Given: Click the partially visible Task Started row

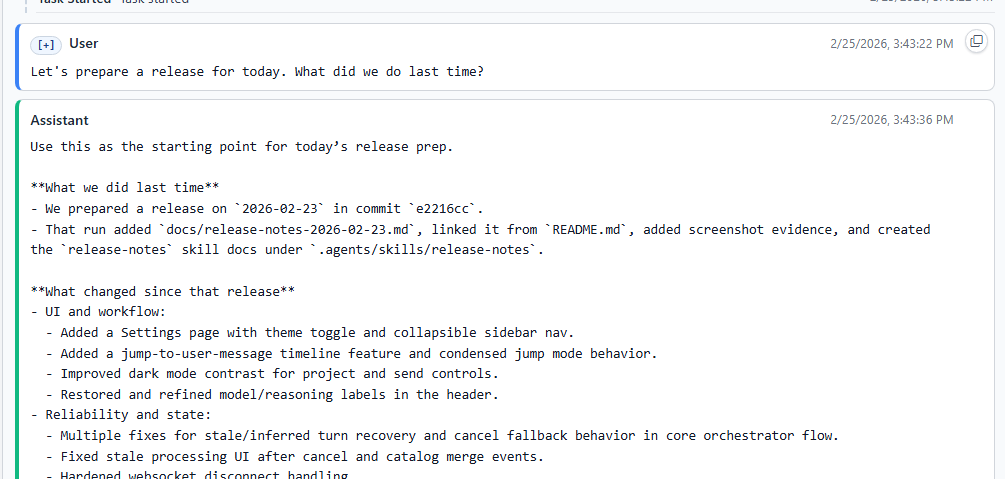Looking at the screenshot, I should pos(112,2).
